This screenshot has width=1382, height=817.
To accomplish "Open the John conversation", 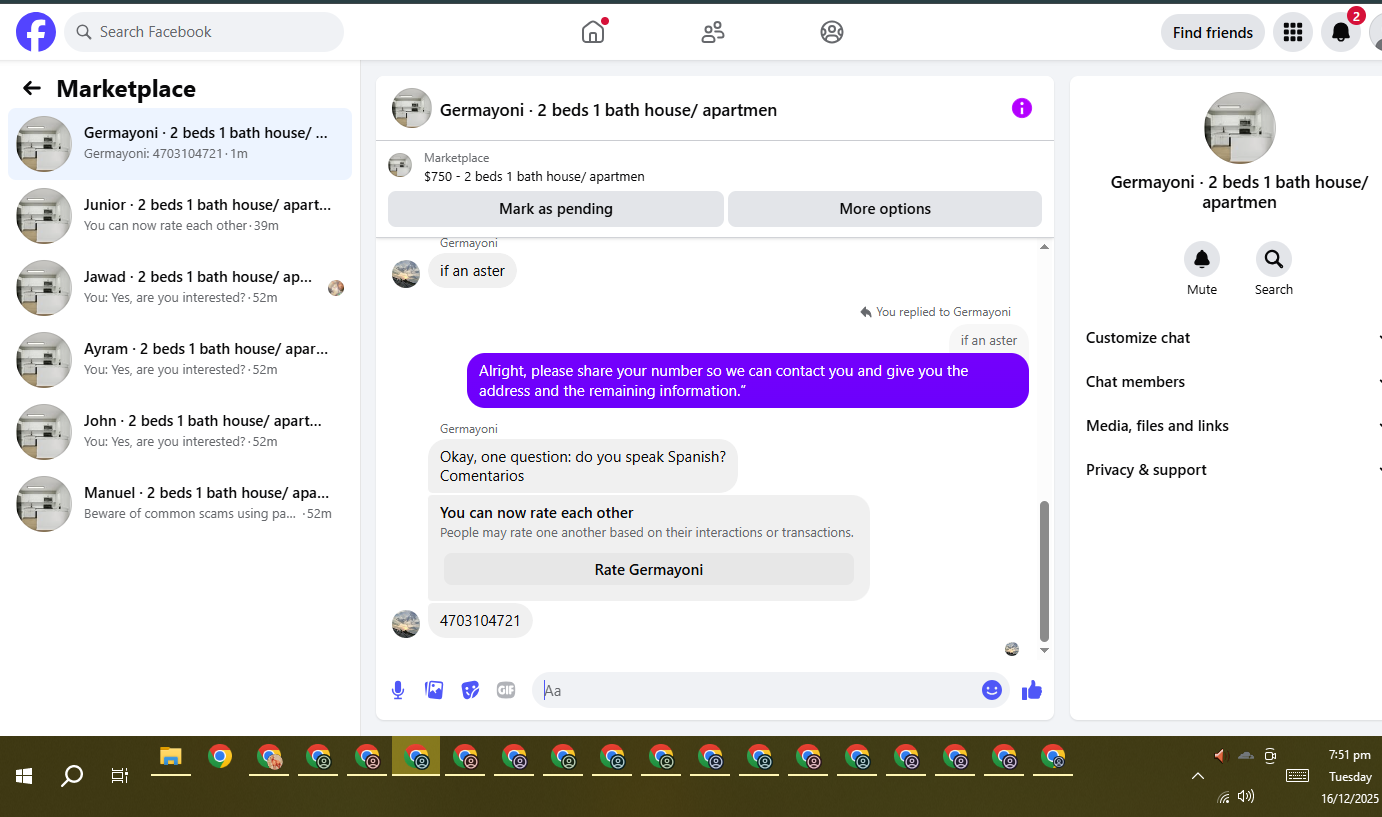I will click(x=180, y=432).
